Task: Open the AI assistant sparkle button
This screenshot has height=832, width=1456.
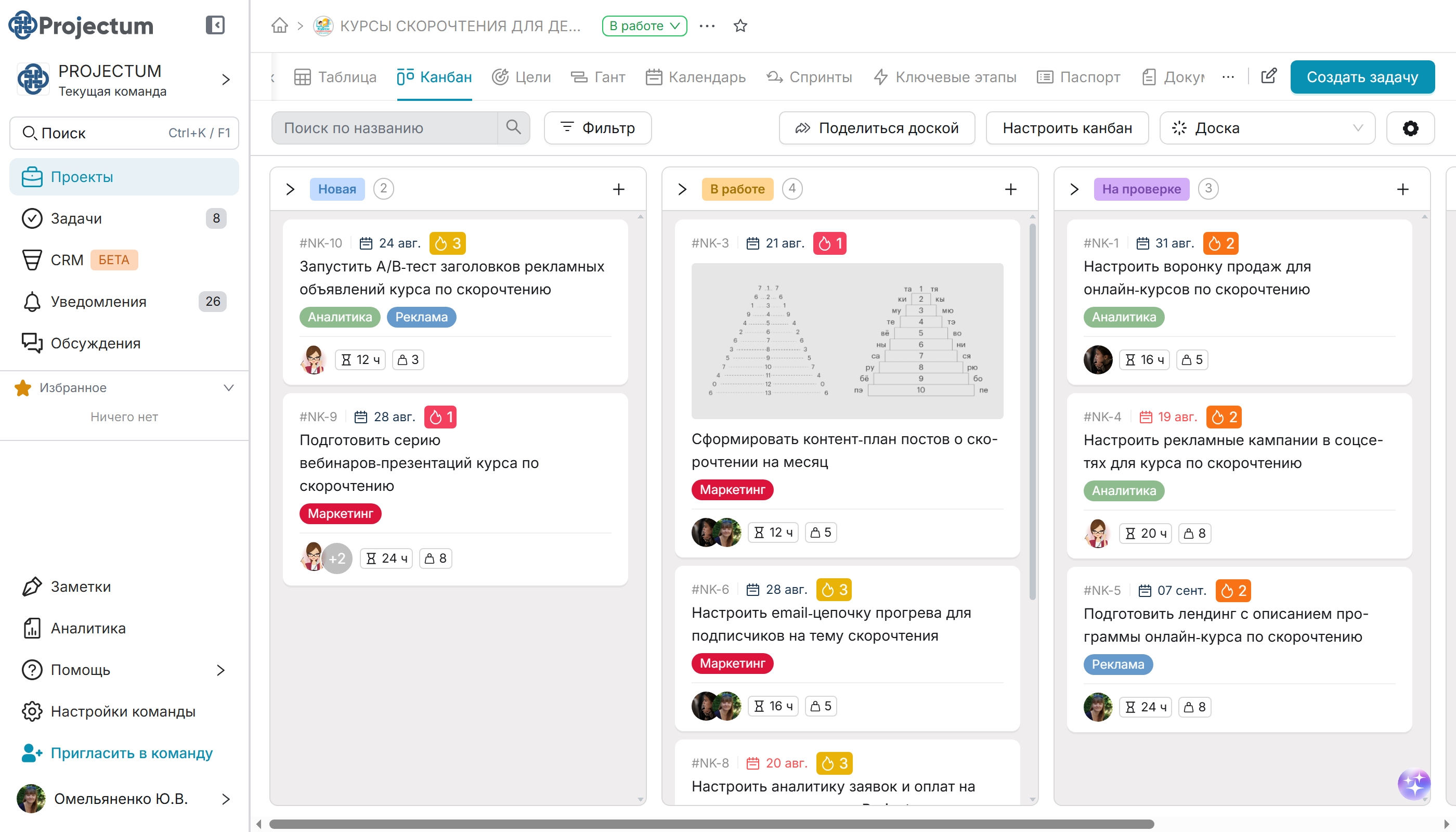Action: 1414,784
